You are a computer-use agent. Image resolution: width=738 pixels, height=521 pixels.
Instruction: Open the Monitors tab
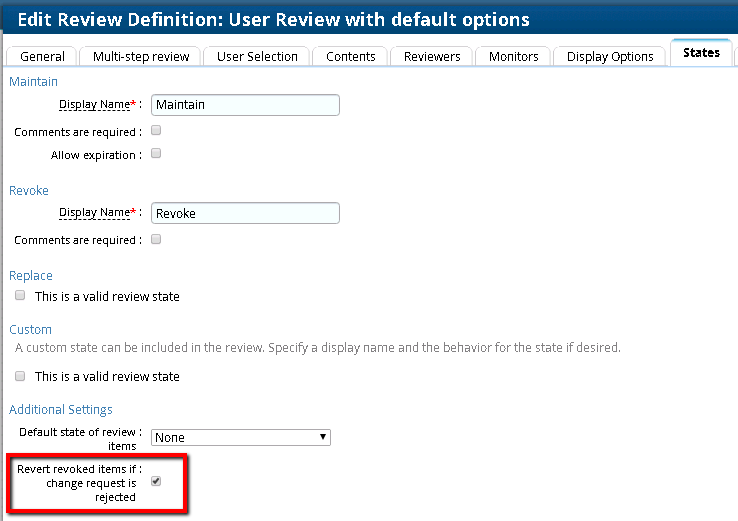click(x=514, y=57)
